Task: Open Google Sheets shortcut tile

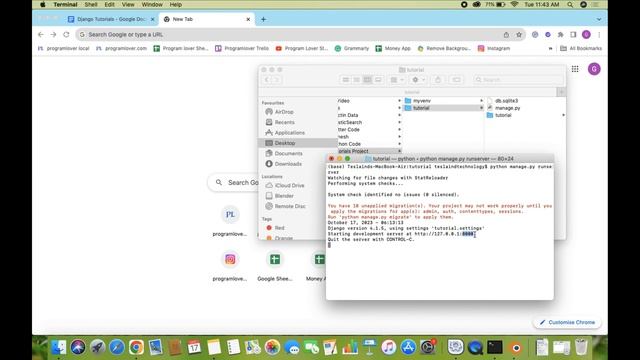Action: point(275,266)
